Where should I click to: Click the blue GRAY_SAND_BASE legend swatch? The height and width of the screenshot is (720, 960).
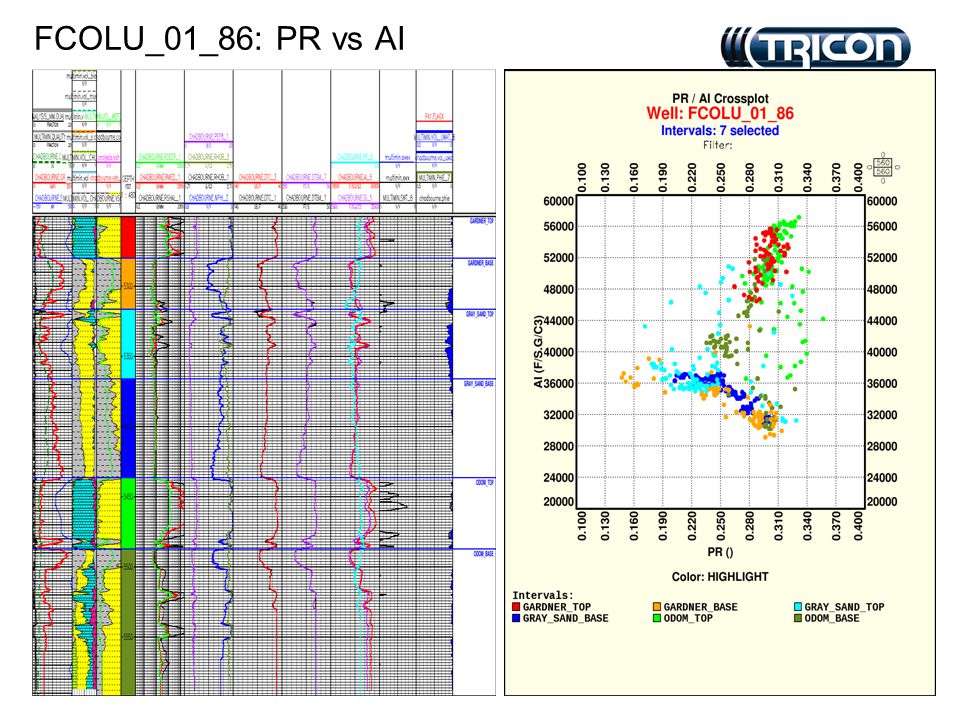(x=516, y=618)
